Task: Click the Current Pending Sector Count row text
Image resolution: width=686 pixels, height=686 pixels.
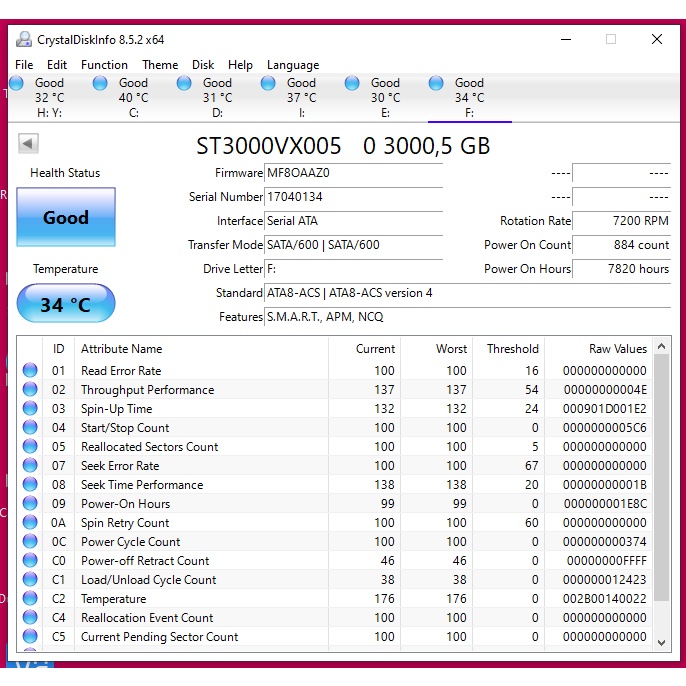Action: point(159,637)
